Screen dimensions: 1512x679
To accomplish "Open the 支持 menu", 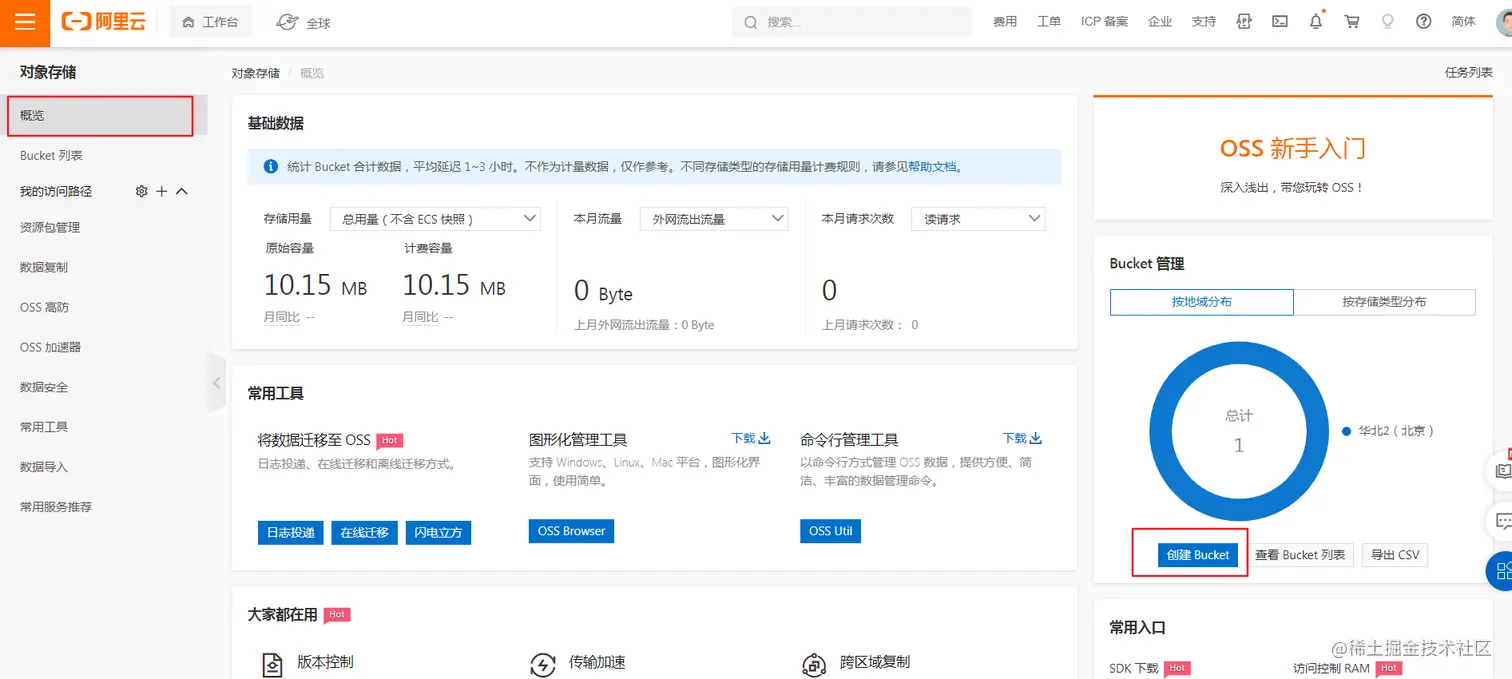I will [x=1204, y=22].
